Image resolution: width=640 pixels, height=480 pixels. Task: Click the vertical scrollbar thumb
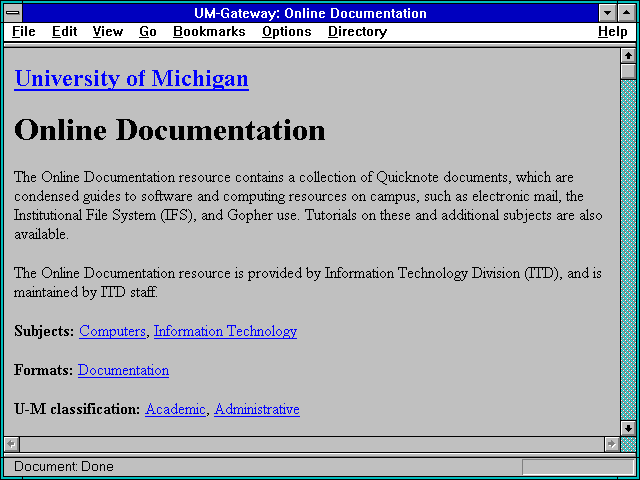coord(628,71)
